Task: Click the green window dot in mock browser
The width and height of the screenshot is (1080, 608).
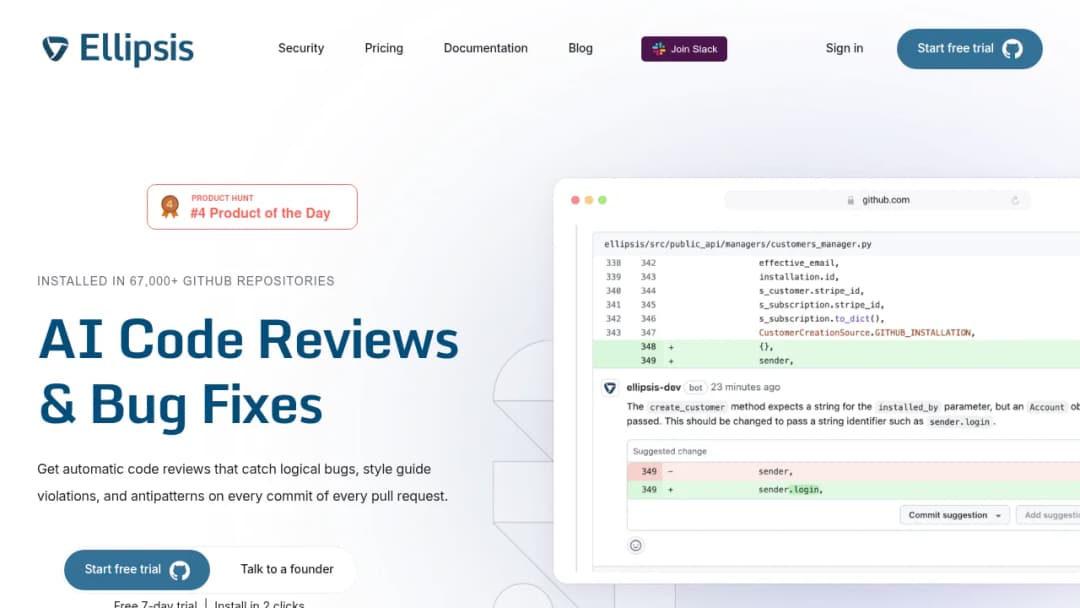Action: click(x=602, y=200)
